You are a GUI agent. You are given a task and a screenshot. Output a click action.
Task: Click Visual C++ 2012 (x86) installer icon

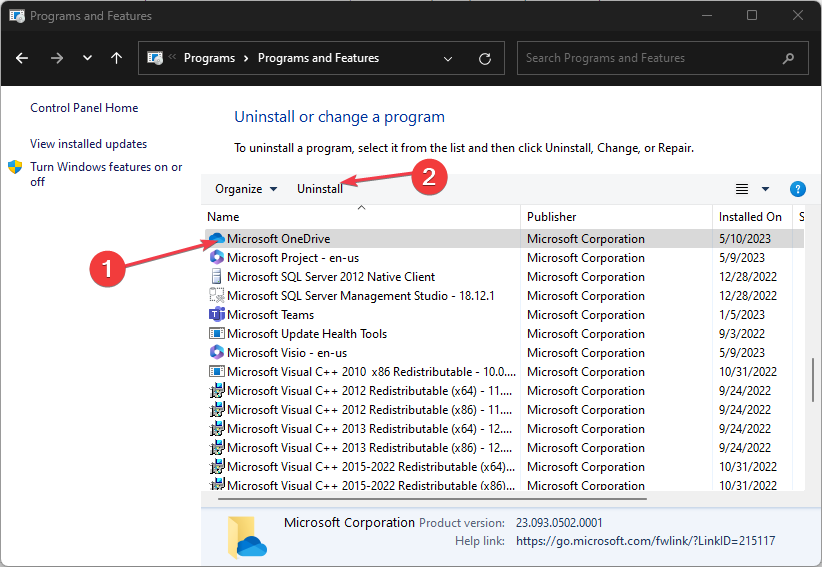pos(217,409)
